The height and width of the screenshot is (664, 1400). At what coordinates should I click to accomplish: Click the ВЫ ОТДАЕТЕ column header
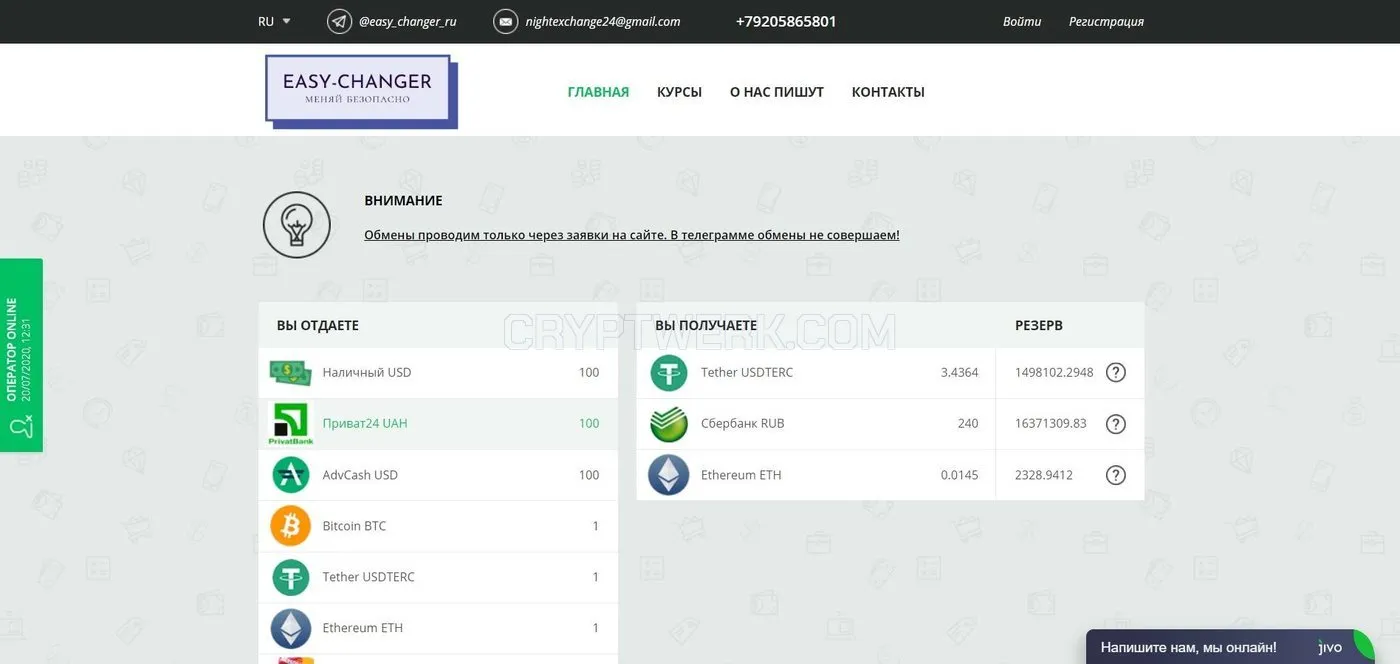pos(318,325)
